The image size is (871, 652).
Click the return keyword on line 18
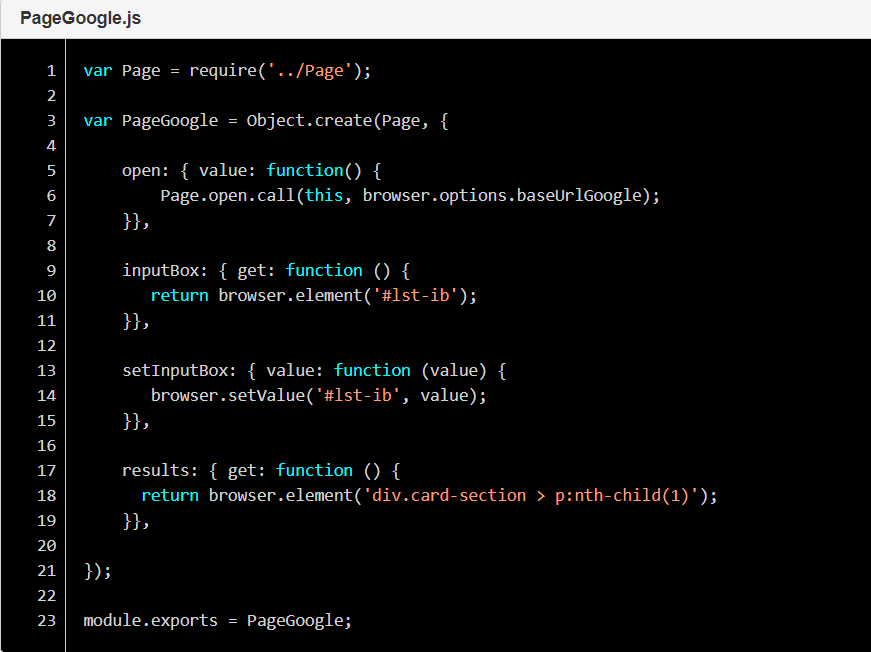tap(170, 495)
